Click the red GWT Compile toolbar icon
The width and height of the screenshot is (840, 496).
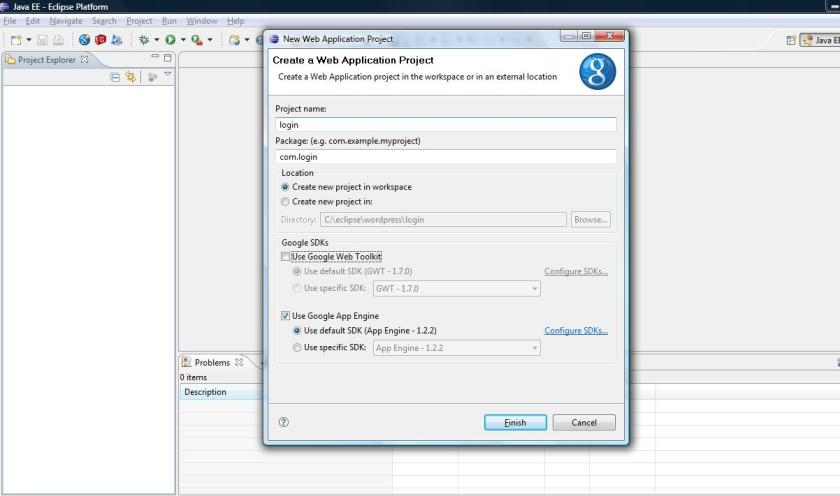pyautogui.click(x=101, y=40)
